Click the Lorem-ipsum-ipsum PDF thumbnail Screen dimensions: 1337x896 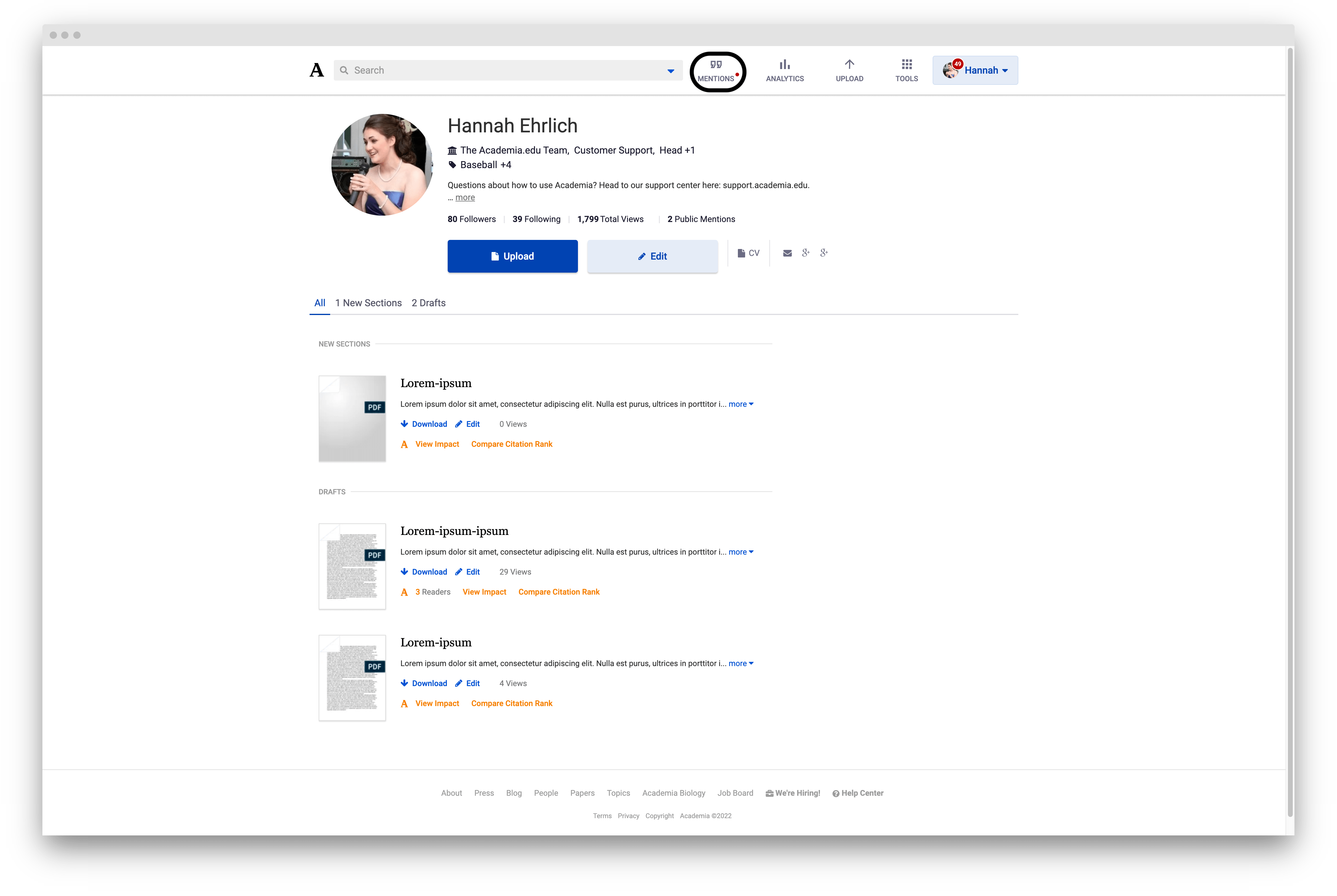pyautogui.click(x=352, y=566)
